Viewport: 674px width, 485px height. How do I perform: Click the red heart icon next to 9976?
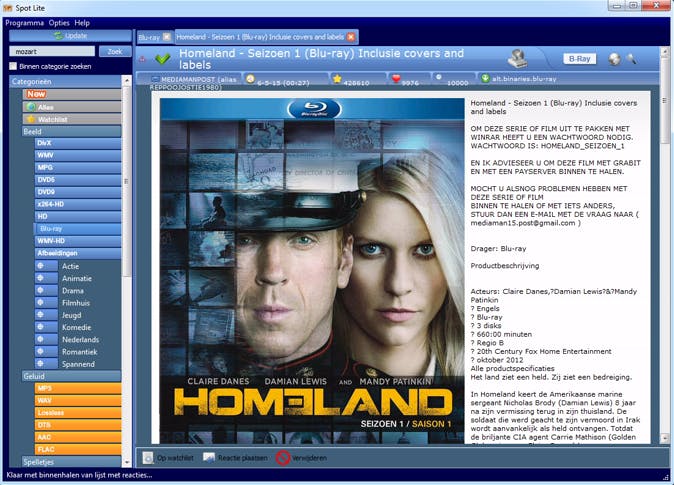click(396, 79)
